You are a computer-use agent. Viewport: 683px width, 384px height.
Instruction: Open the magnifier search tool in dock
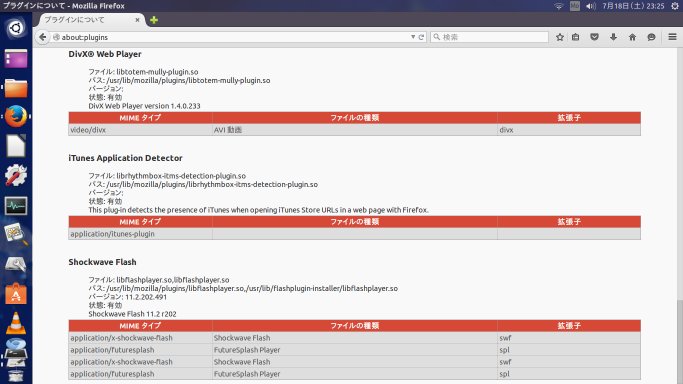16,264
